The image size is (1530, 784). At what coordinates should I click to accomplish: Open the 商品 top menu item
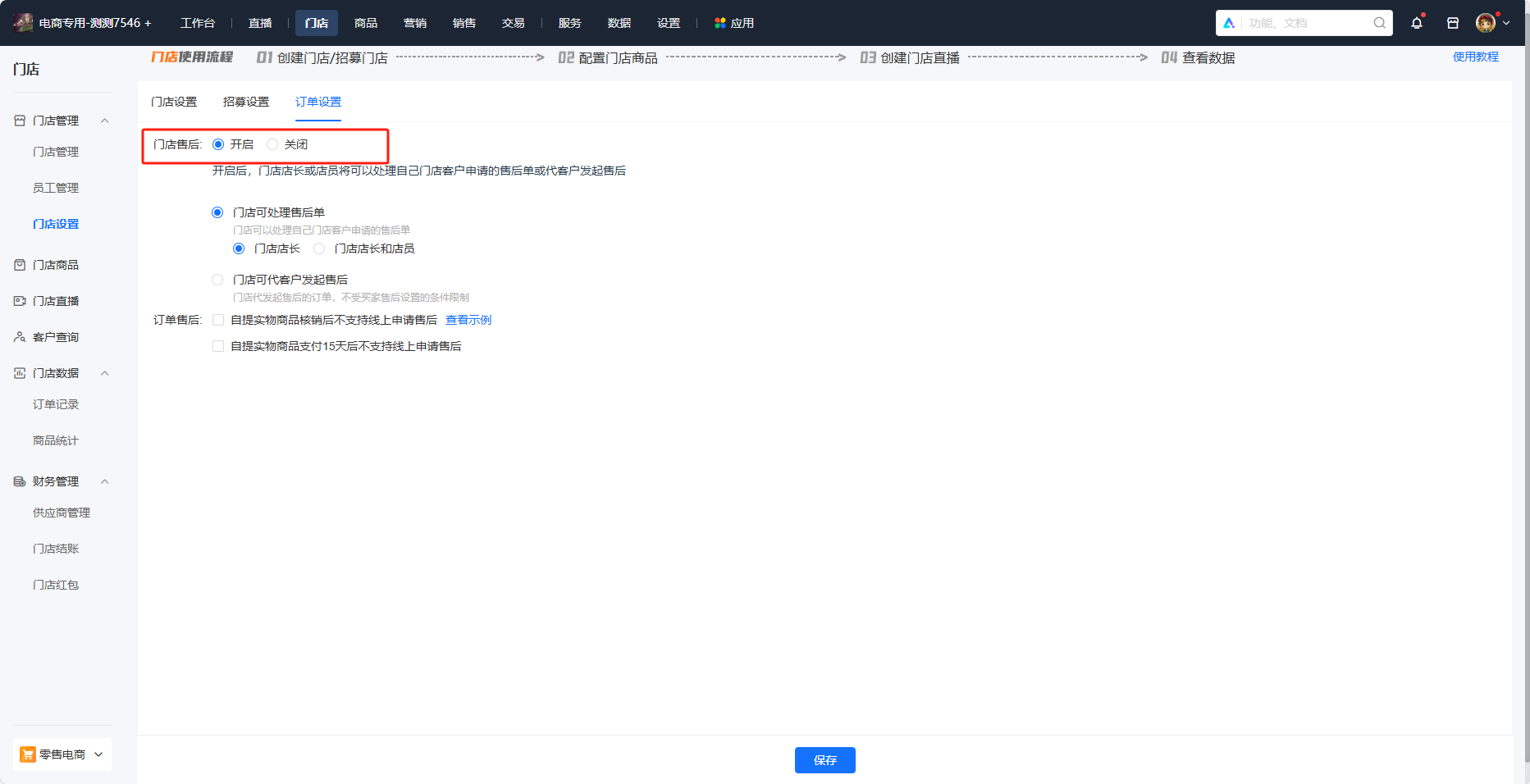366,23
